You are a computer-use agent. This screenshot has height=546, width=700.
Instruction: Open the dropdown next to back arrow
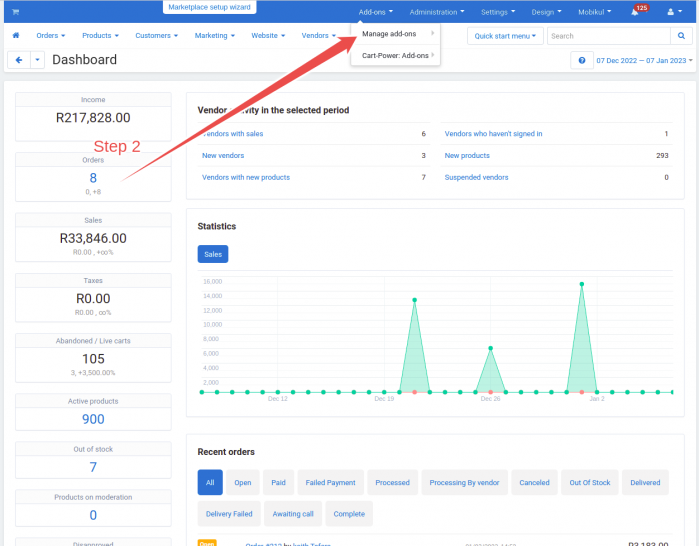[x=38, y=60]
